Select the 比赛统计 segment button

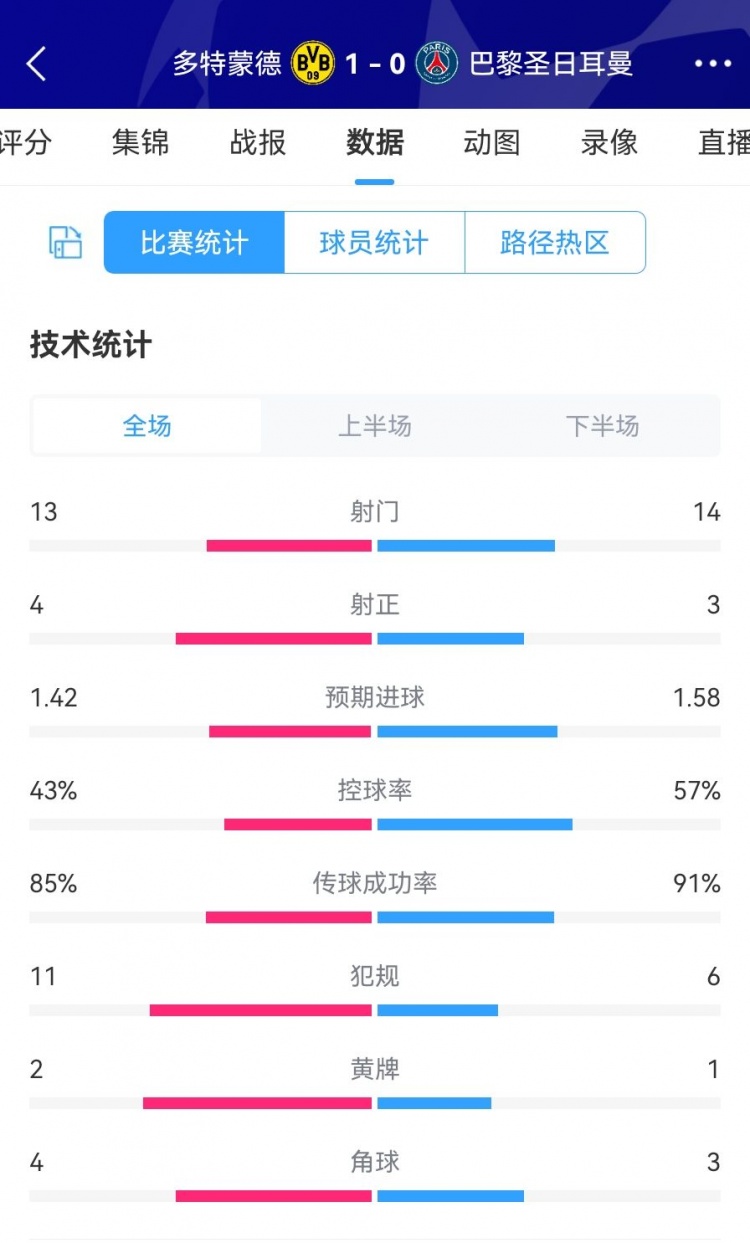tap(194, 242)
